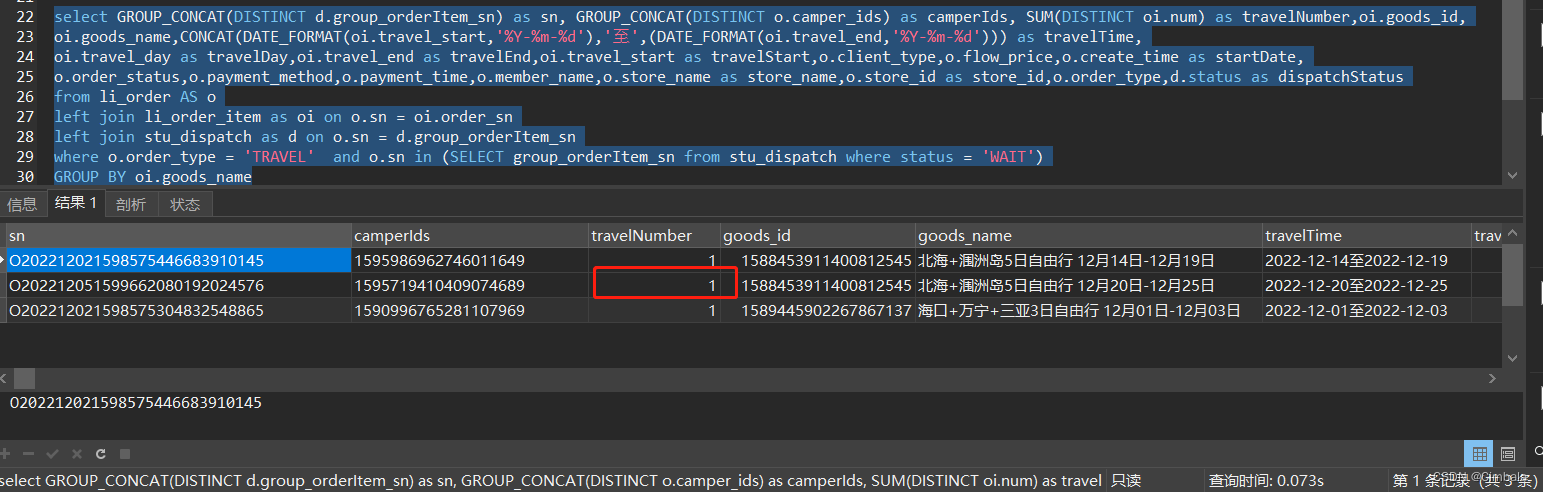
Task: Click the travelTime column header
Action: (1366, 236)
